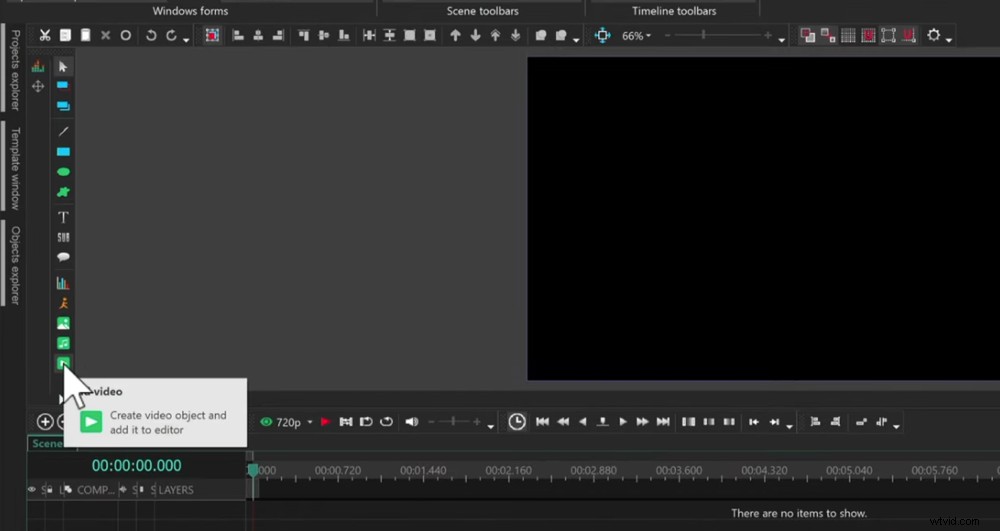Viewport: 1000px width, 531px height.
Task: Select the arrow pointer tool
Action: [x=63, y=67]
